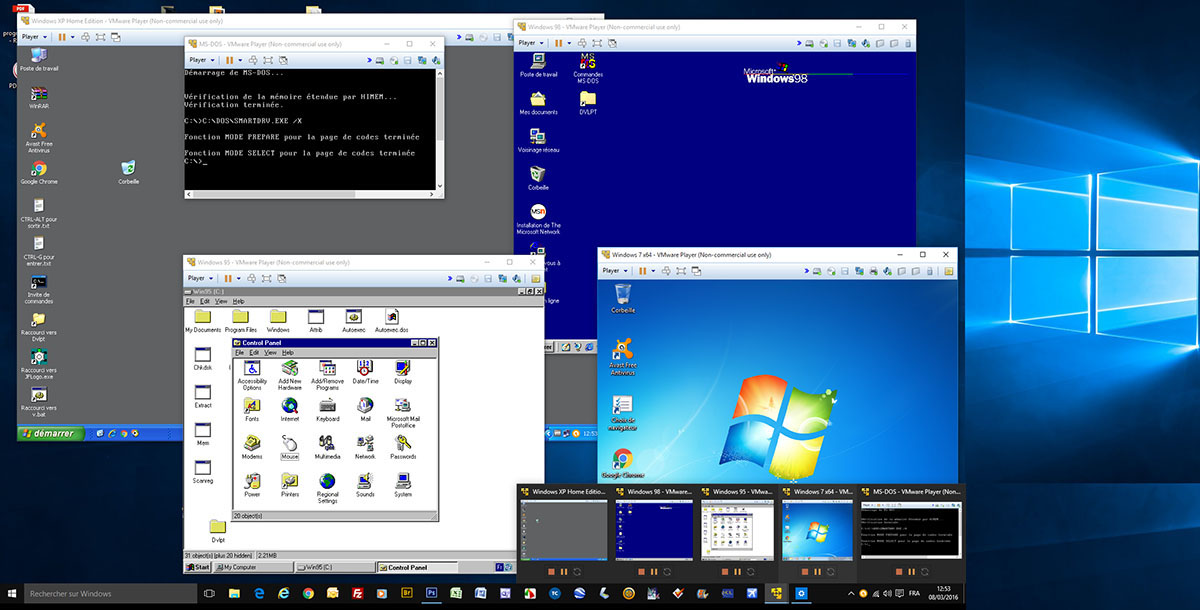This screenshot has height=610, width=1200.
Task: Open Add New Hardware applet
Action: [x=290, y=375]
